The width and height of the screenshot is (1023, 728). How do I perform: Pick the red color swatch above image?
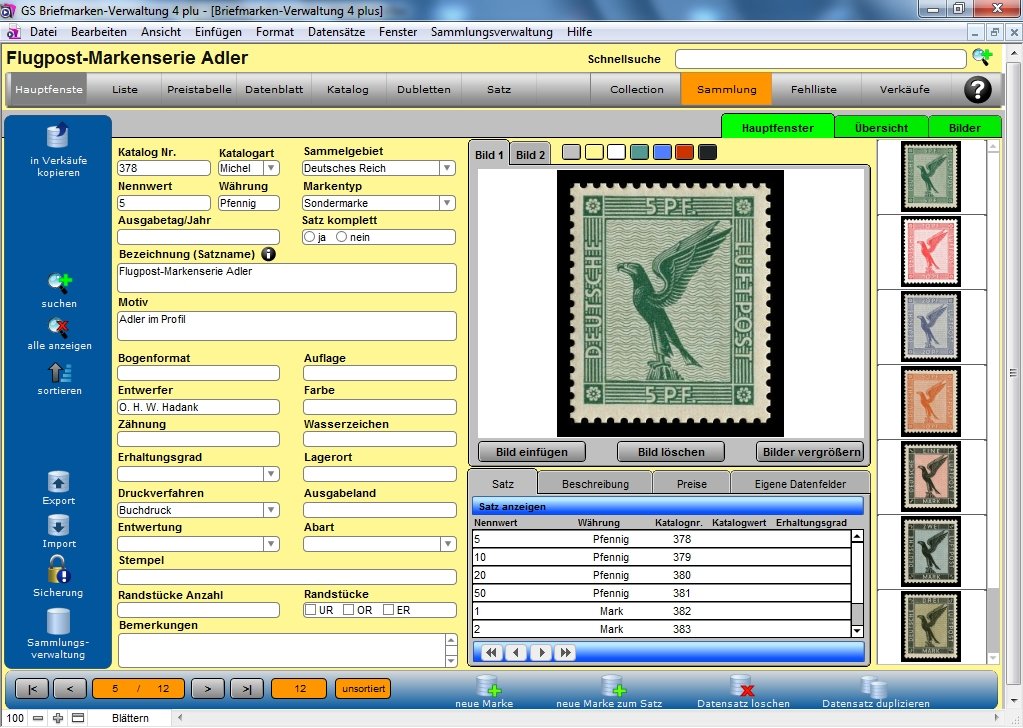684,152
